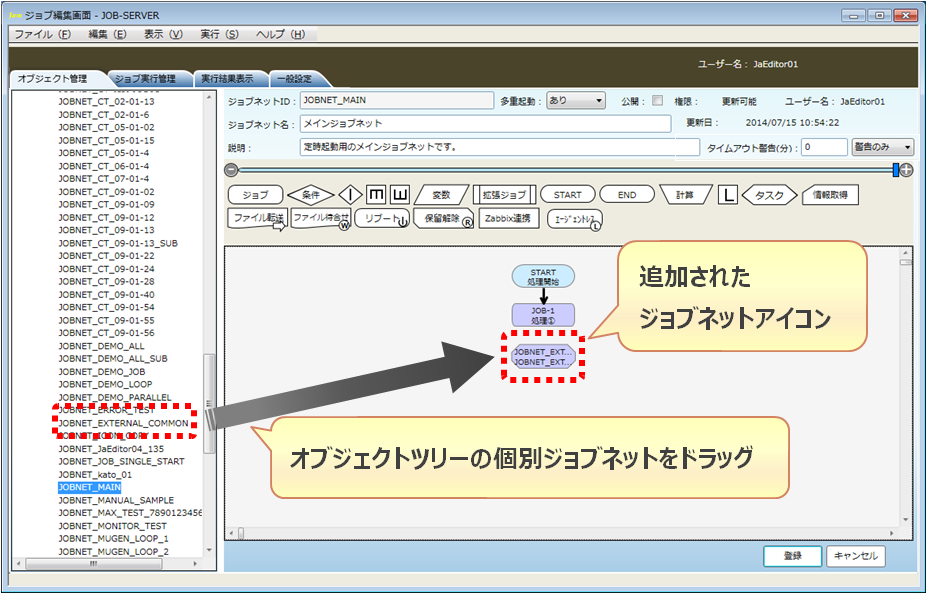The image size is (927, 594).
Task: Select the START icon in palette
Action: click(567, 195)
